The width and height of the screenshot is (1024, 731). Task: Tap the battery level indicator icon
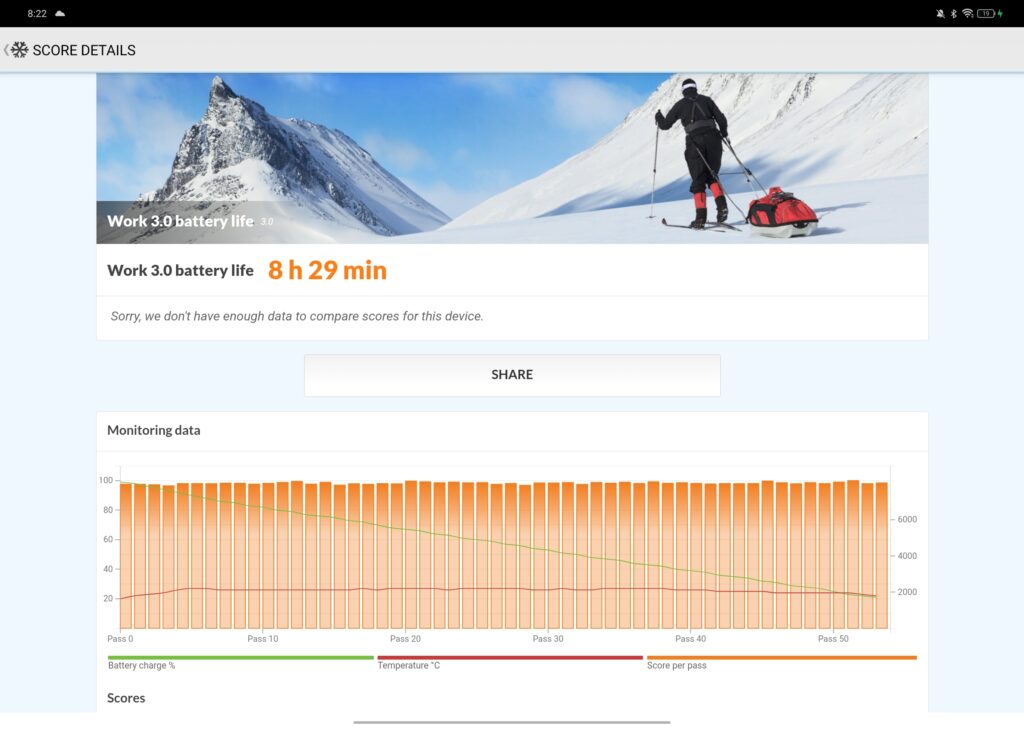click(987, 14)
